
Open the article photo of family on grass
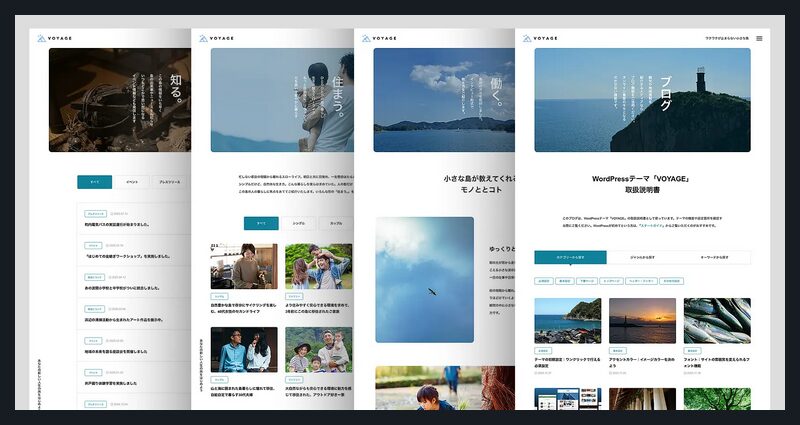318,266
